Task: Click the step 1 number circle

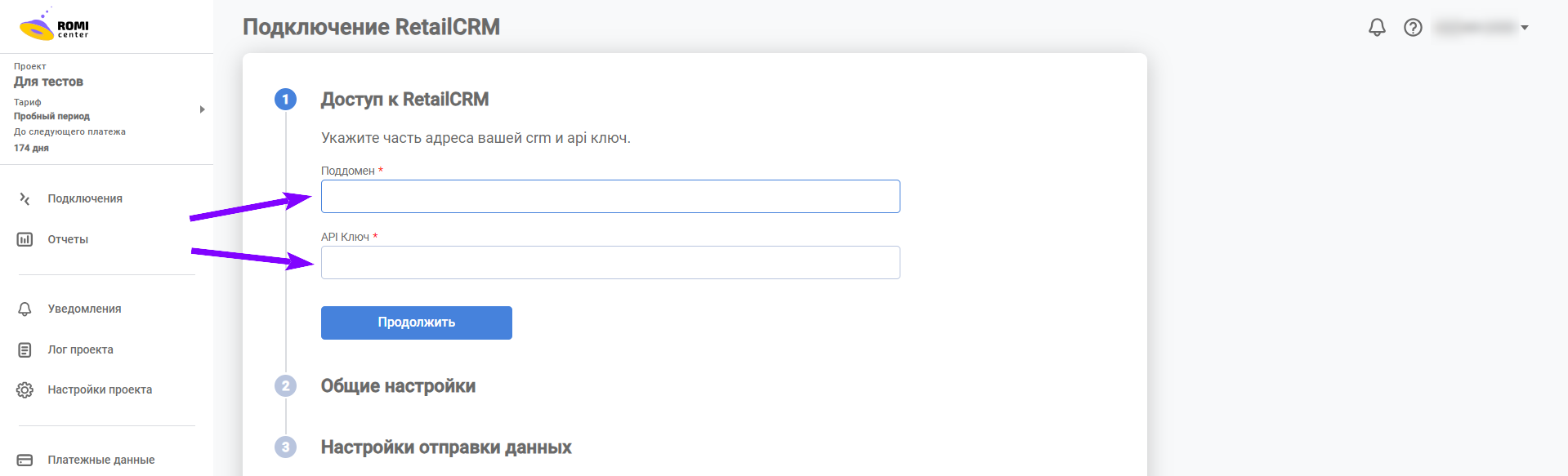Action: click(285, 100)
